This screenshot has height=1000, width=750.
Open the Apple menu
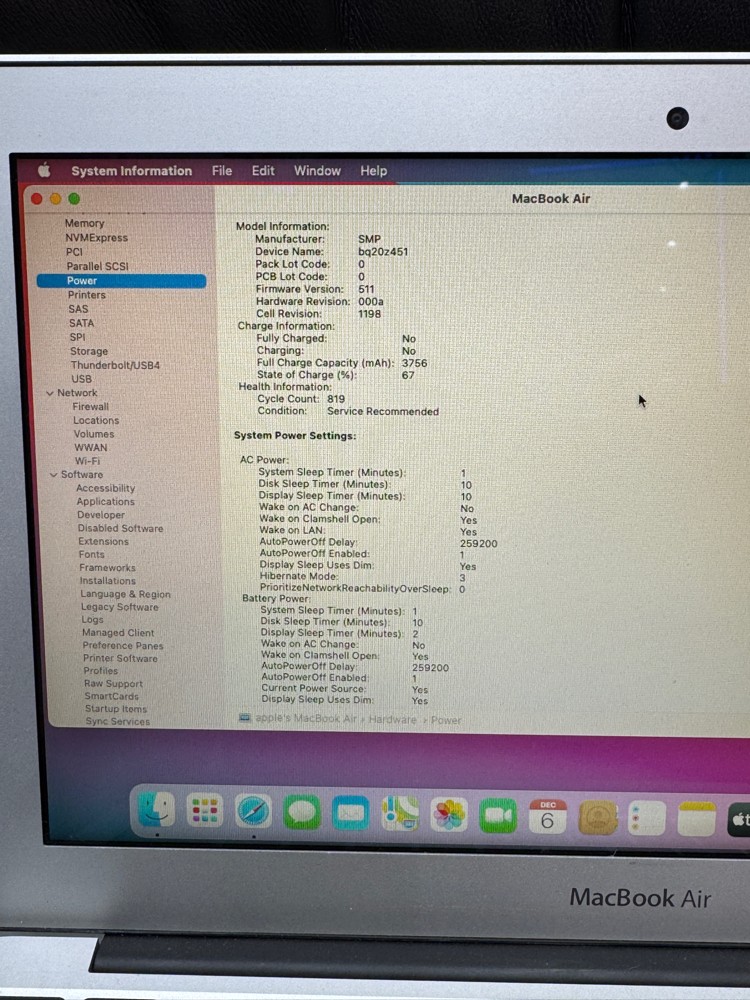point(44,170)
